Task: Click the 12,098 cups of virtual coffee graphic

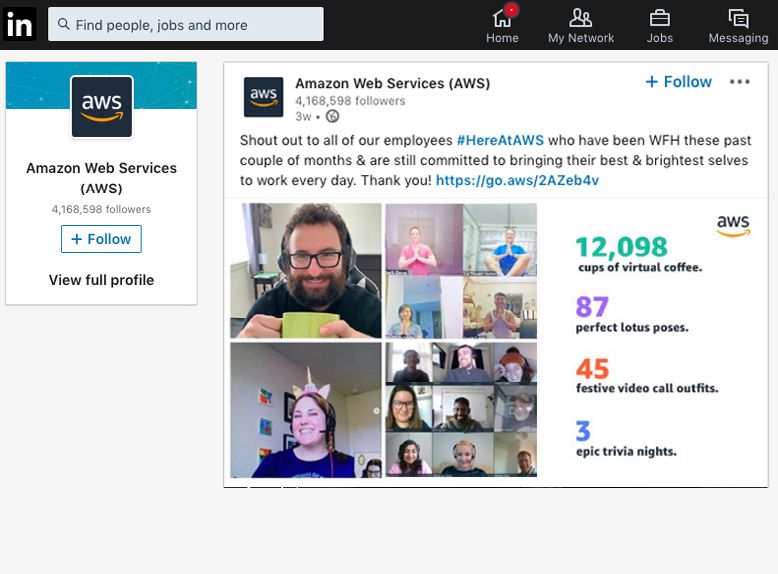Action: [639, 254]
